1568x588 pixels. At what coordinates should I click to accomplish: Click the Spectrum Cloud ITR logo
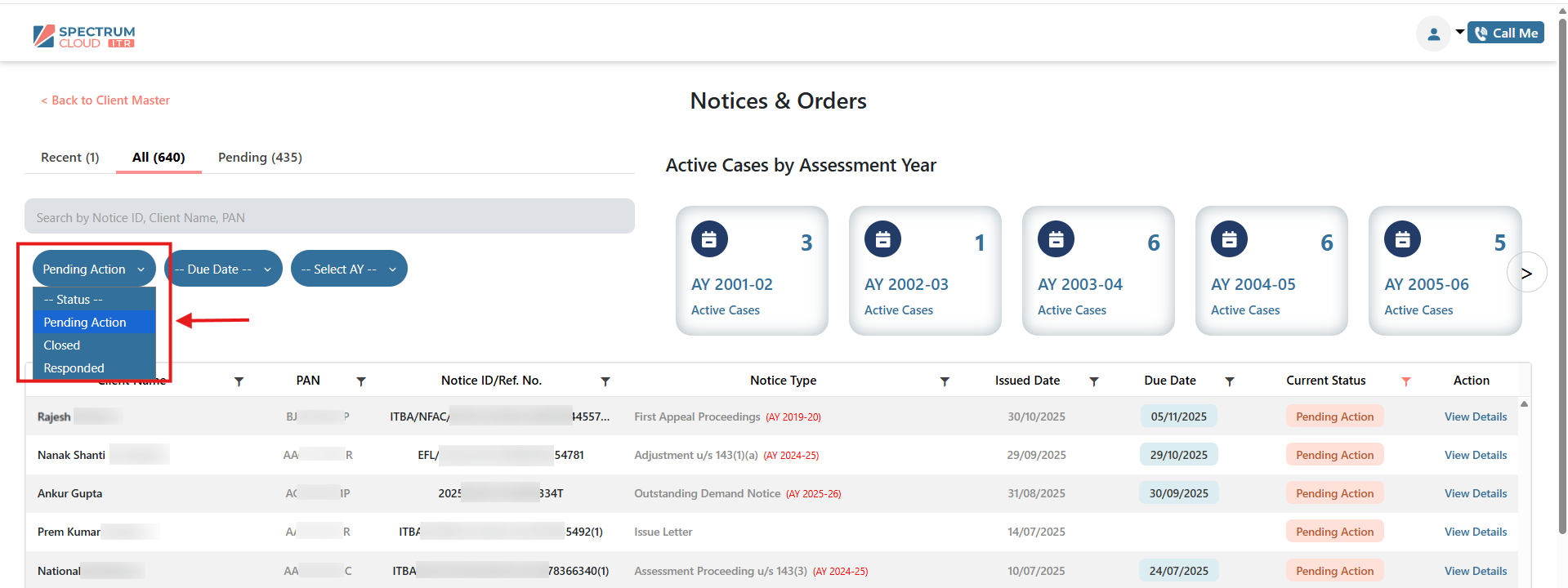pyautogui.click(x=84, y=36)
